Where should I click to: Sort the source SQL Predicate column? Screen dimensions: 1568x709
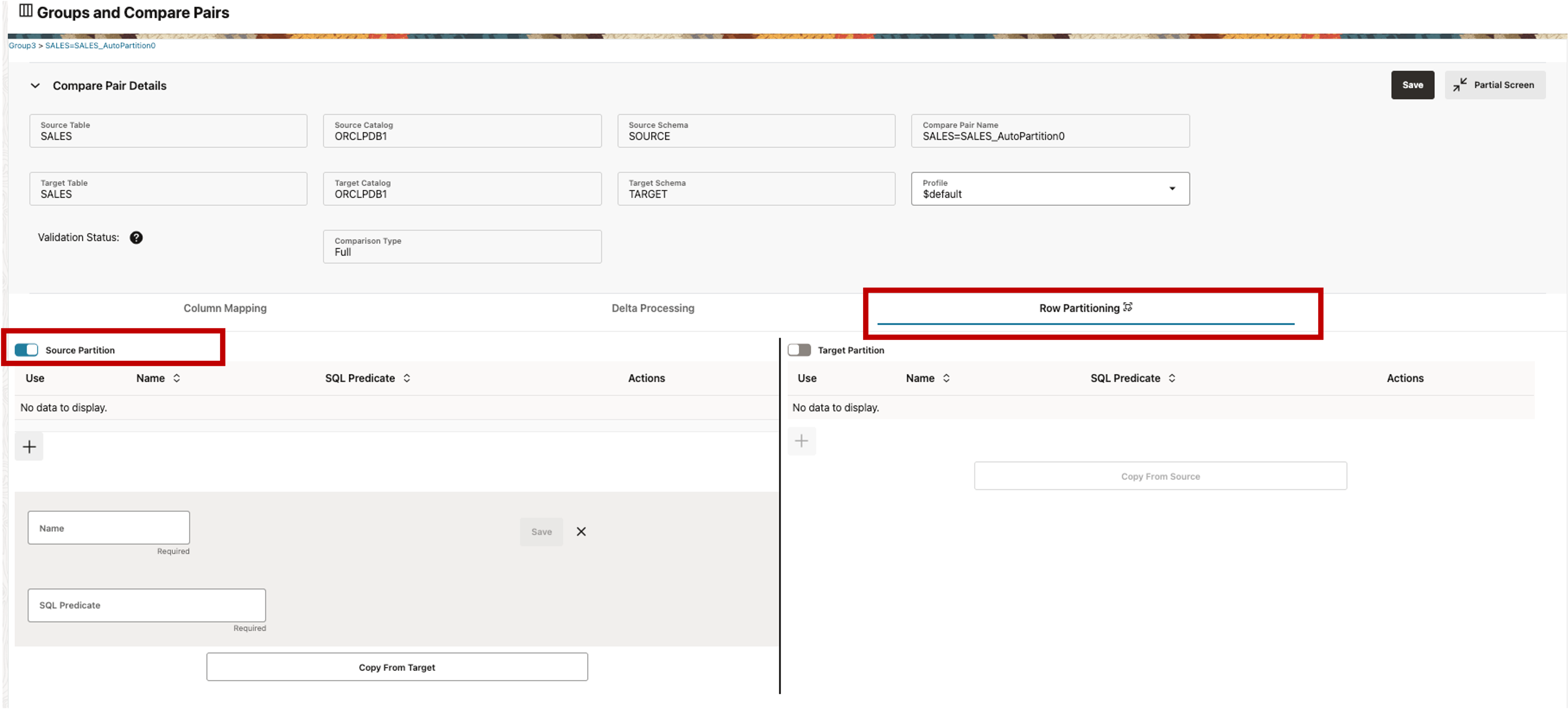(x=407, y=378)
